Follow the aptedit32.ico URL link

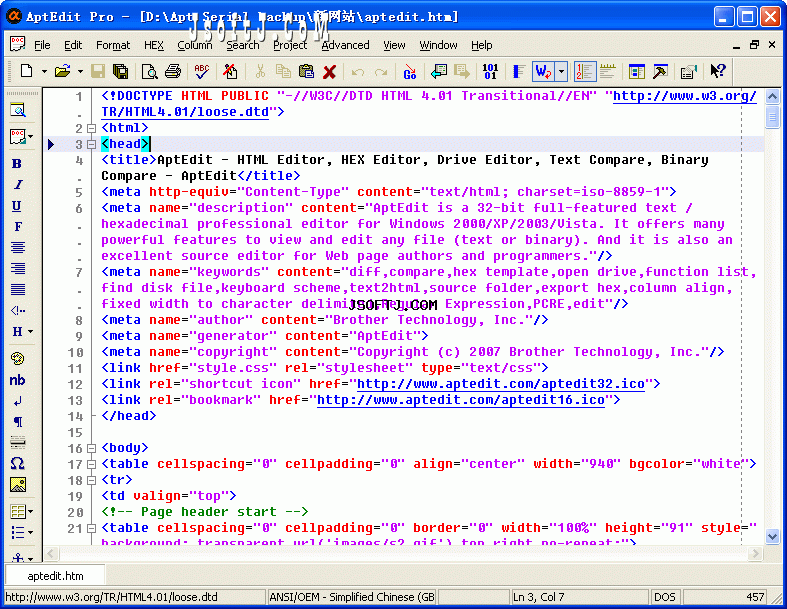500,384
